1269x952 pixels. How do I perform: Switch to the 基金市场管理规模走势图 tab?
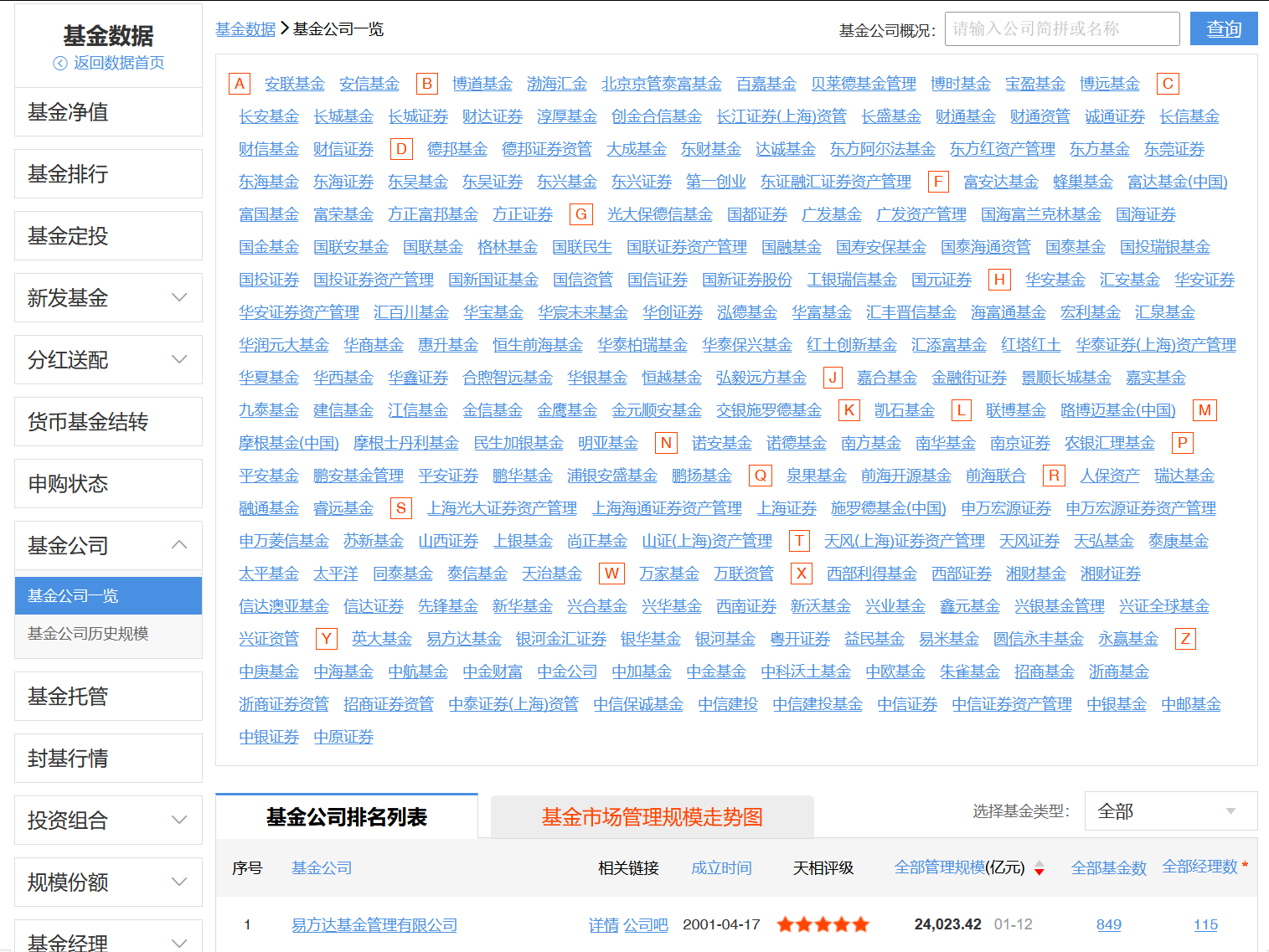coord(653,816)
